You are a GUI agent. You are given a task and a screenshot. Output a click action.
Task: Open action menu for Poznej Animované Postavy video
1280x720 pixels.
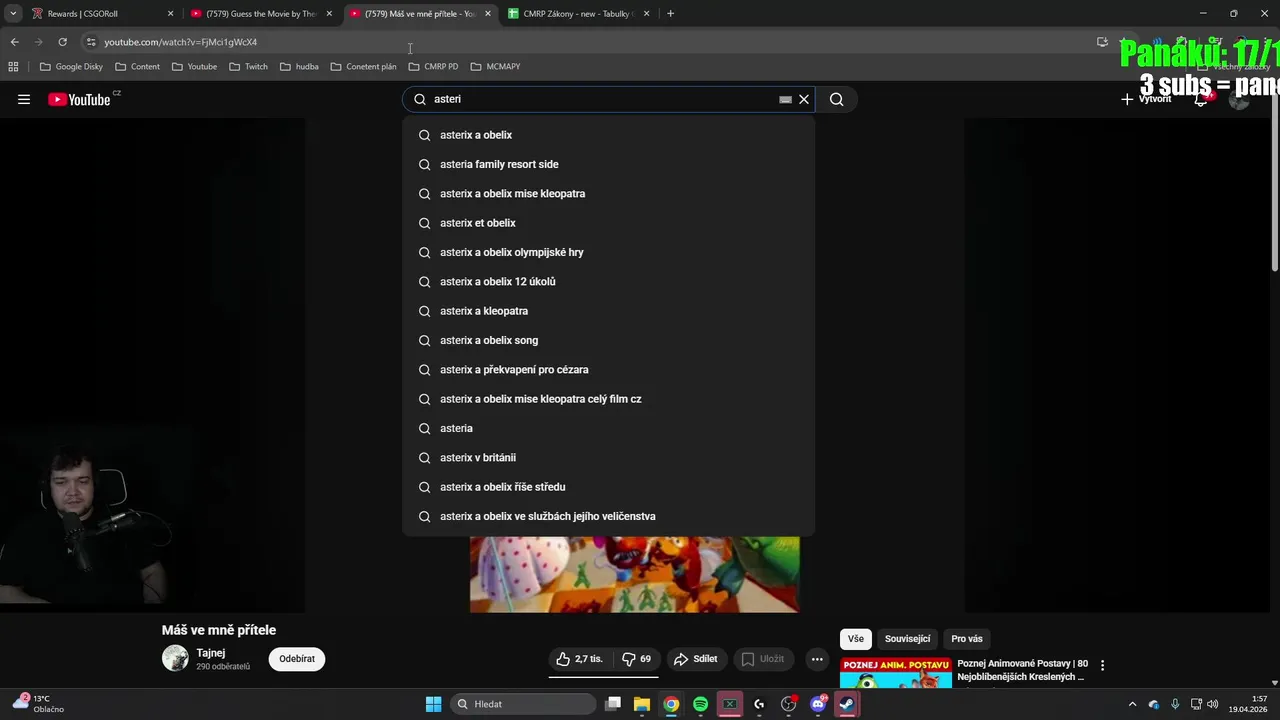[x=1102, y=665]
